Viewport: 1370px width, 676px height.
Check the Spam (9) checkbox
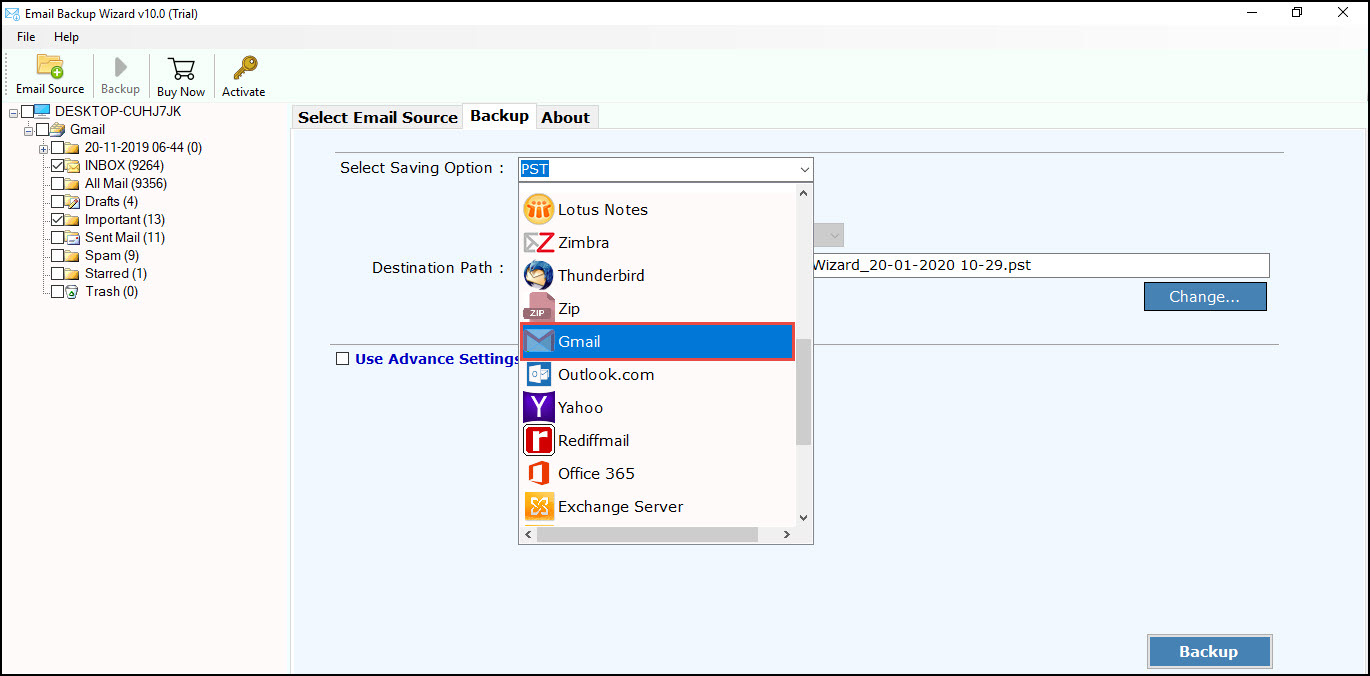(57, 255)
